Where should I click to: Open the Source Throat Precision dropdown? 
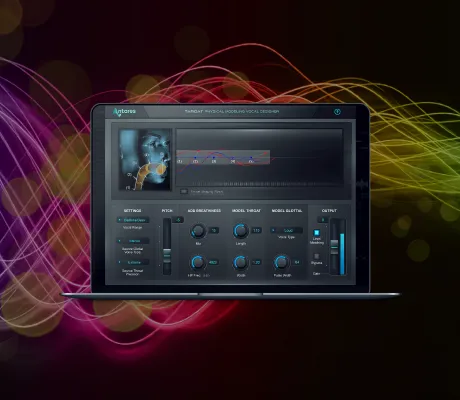[x=133, y=262]
